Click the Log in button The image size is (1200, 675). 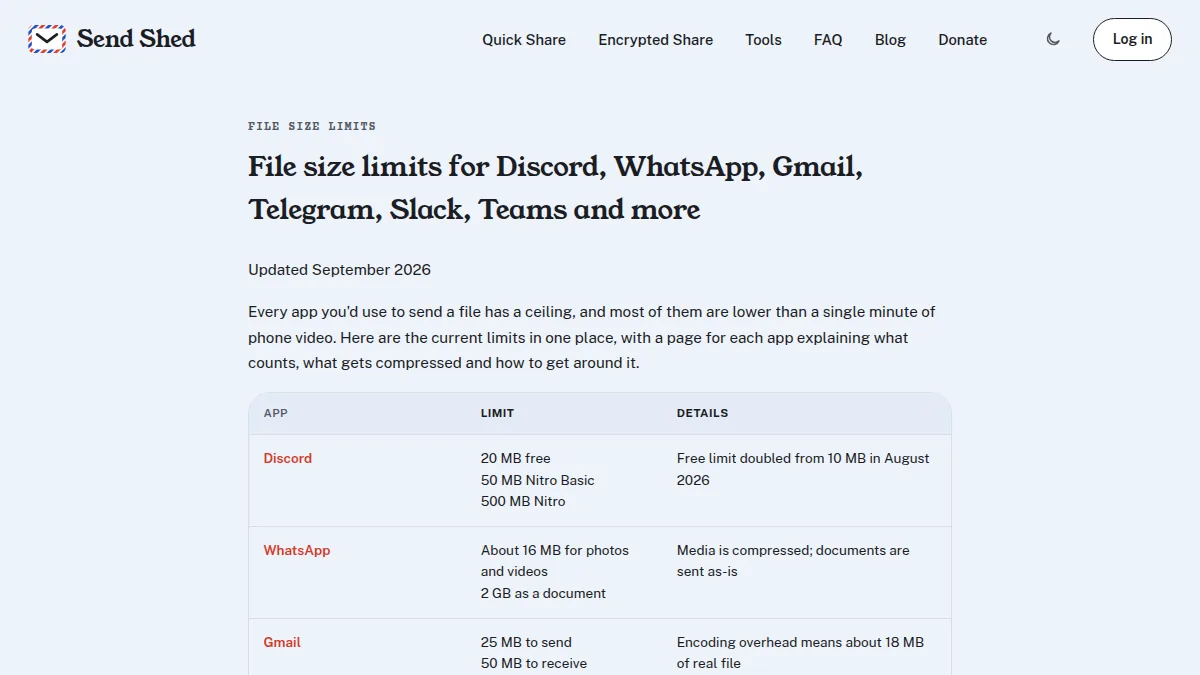pyautogui.click(x=1132, y=39)
